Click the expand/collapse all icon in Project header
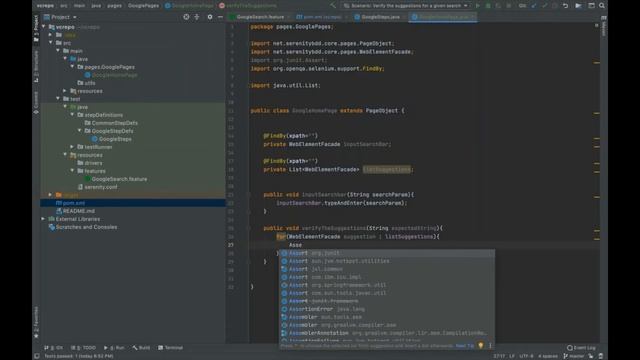Viewport: 640px width, 360px height. [197, 17]
